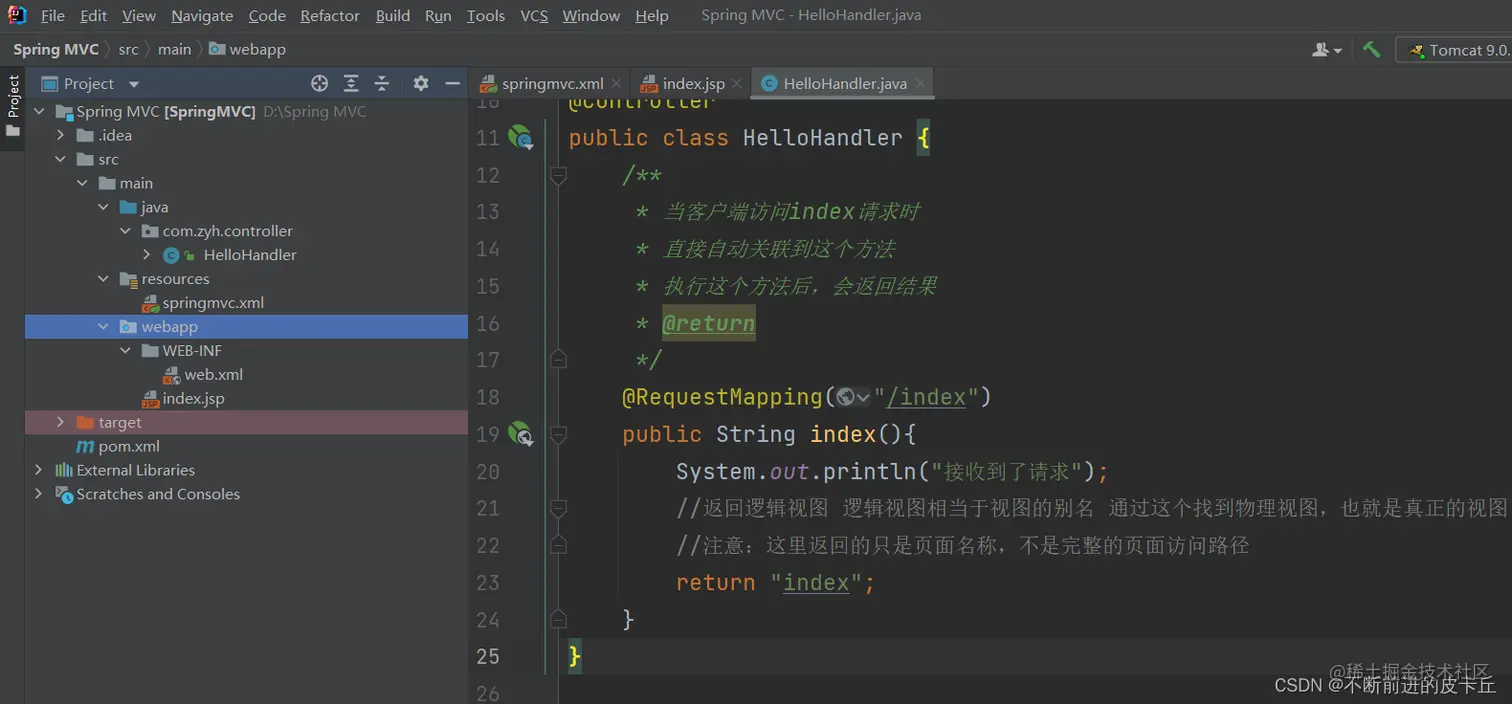Screen dimensions: 1512x704
Task: Close the HelloHandler.java tab
Action: click(x=921, y=84)
